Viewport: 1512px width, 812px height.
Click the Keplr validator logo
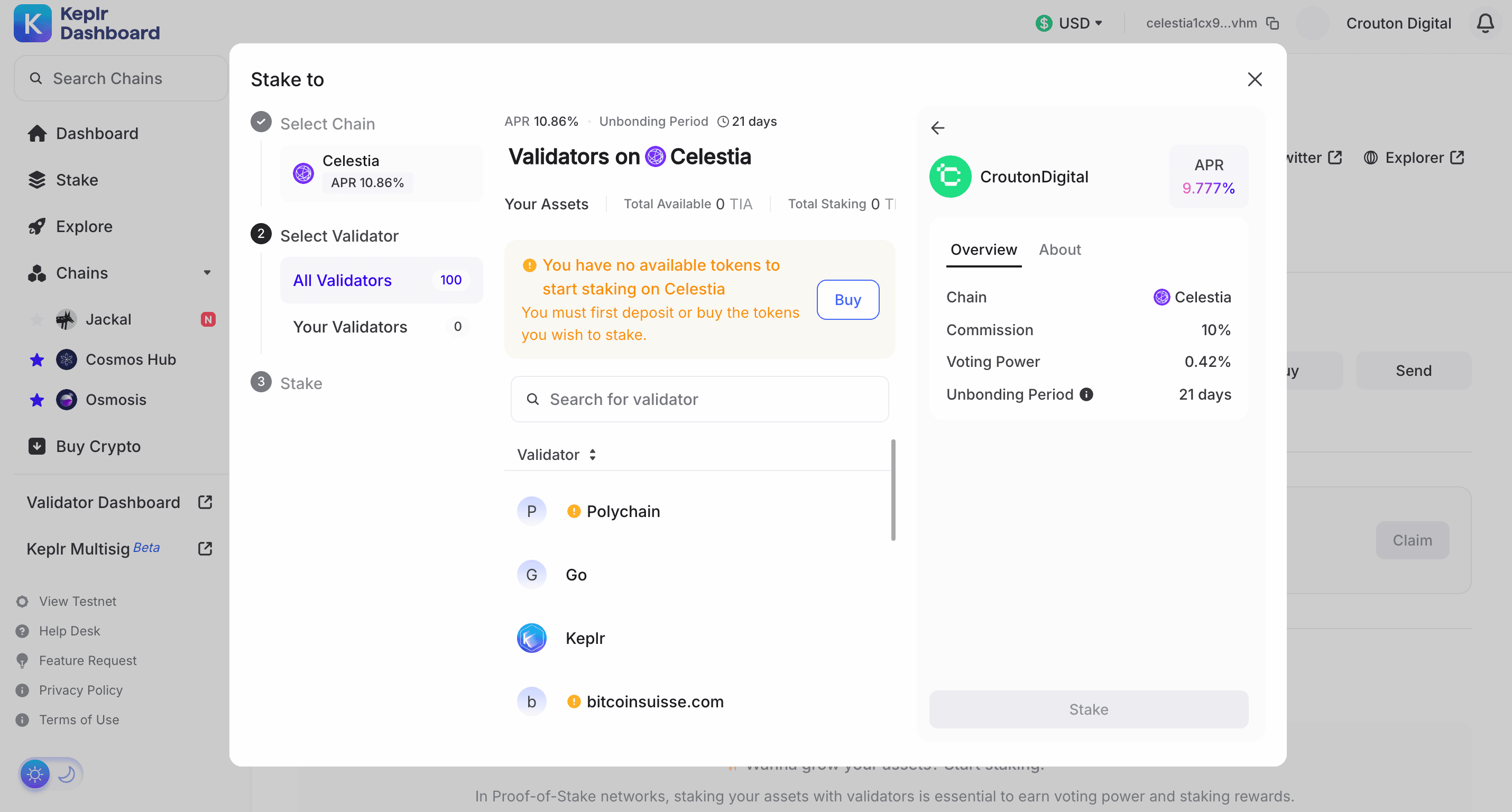pos(531,638)
